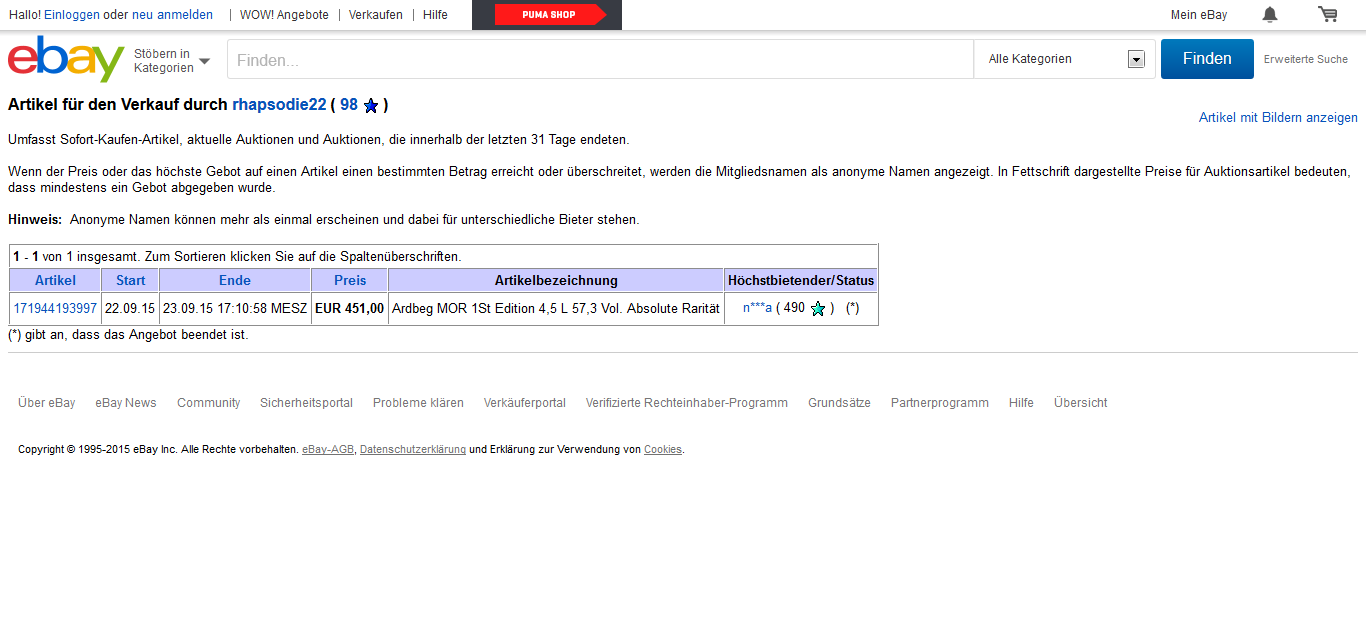The image size is (1366, 634).
Task: Click the Höchstbietender/Status column header
Action: click(x=801, y=280)
